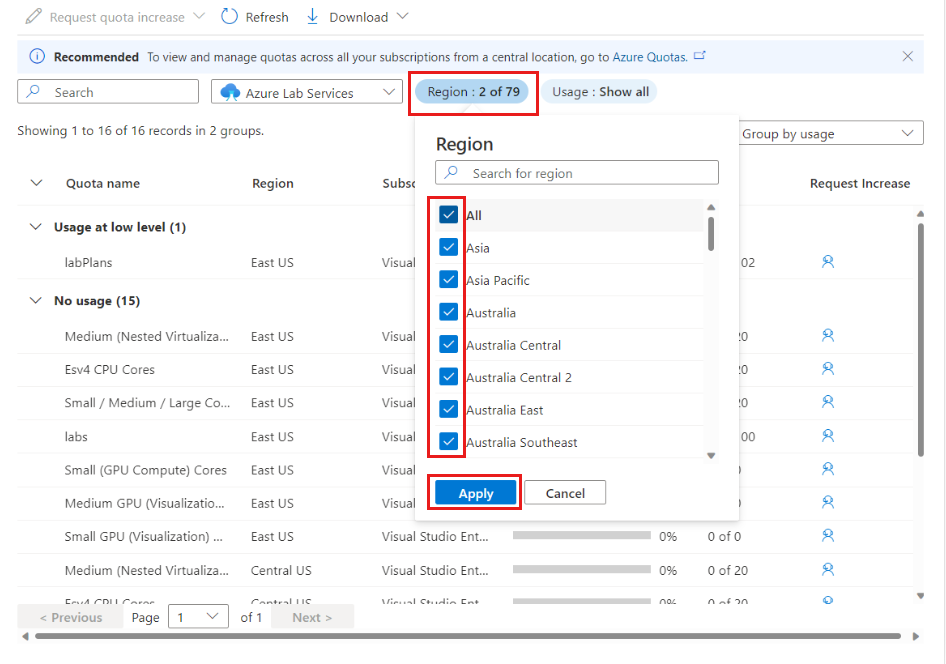Click the region list scroll down arrow
Viewport: 946px width, 664px height.
pyautogui.click(x=711, y=455)
